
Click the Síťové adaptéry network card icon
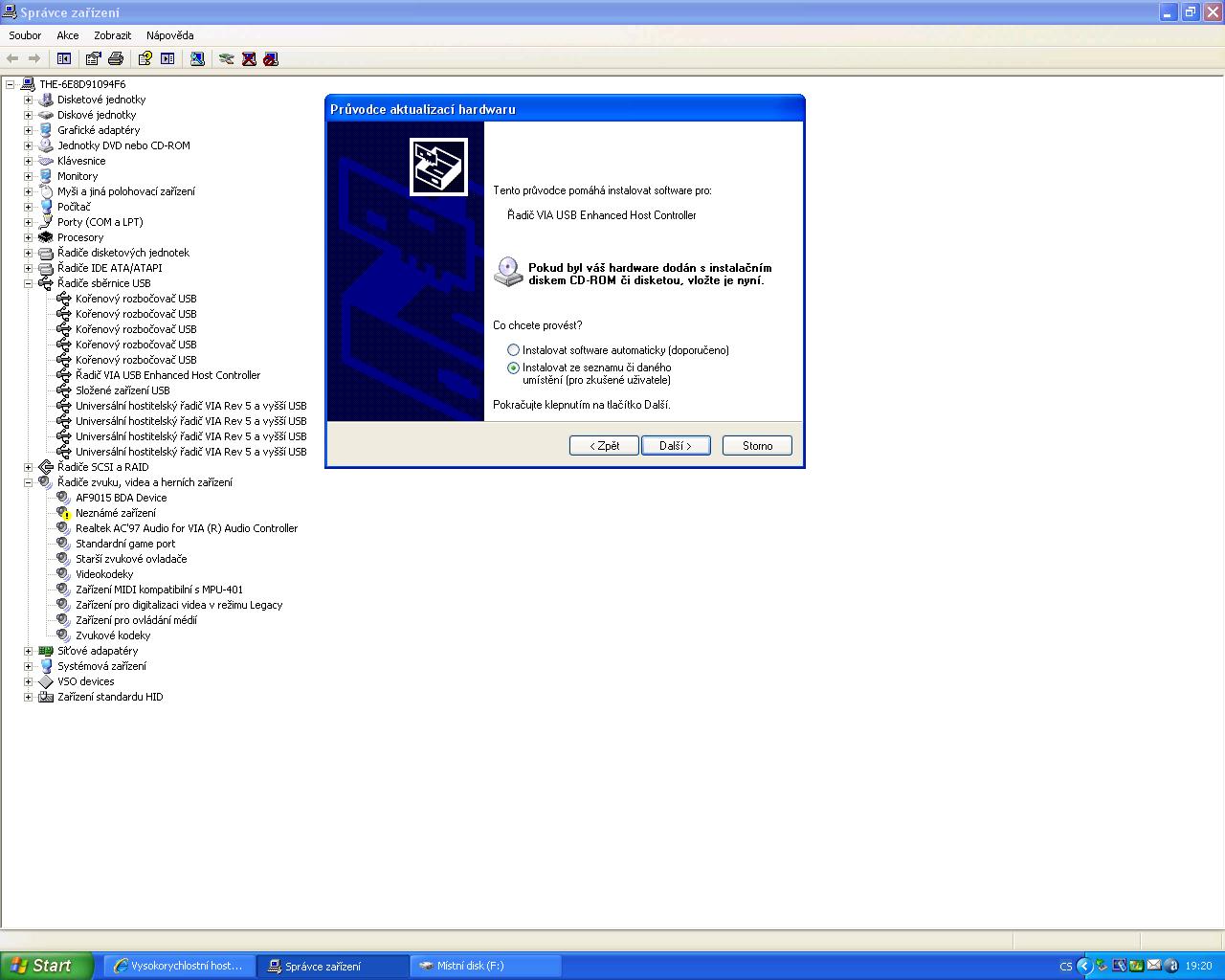click(46, 651)
